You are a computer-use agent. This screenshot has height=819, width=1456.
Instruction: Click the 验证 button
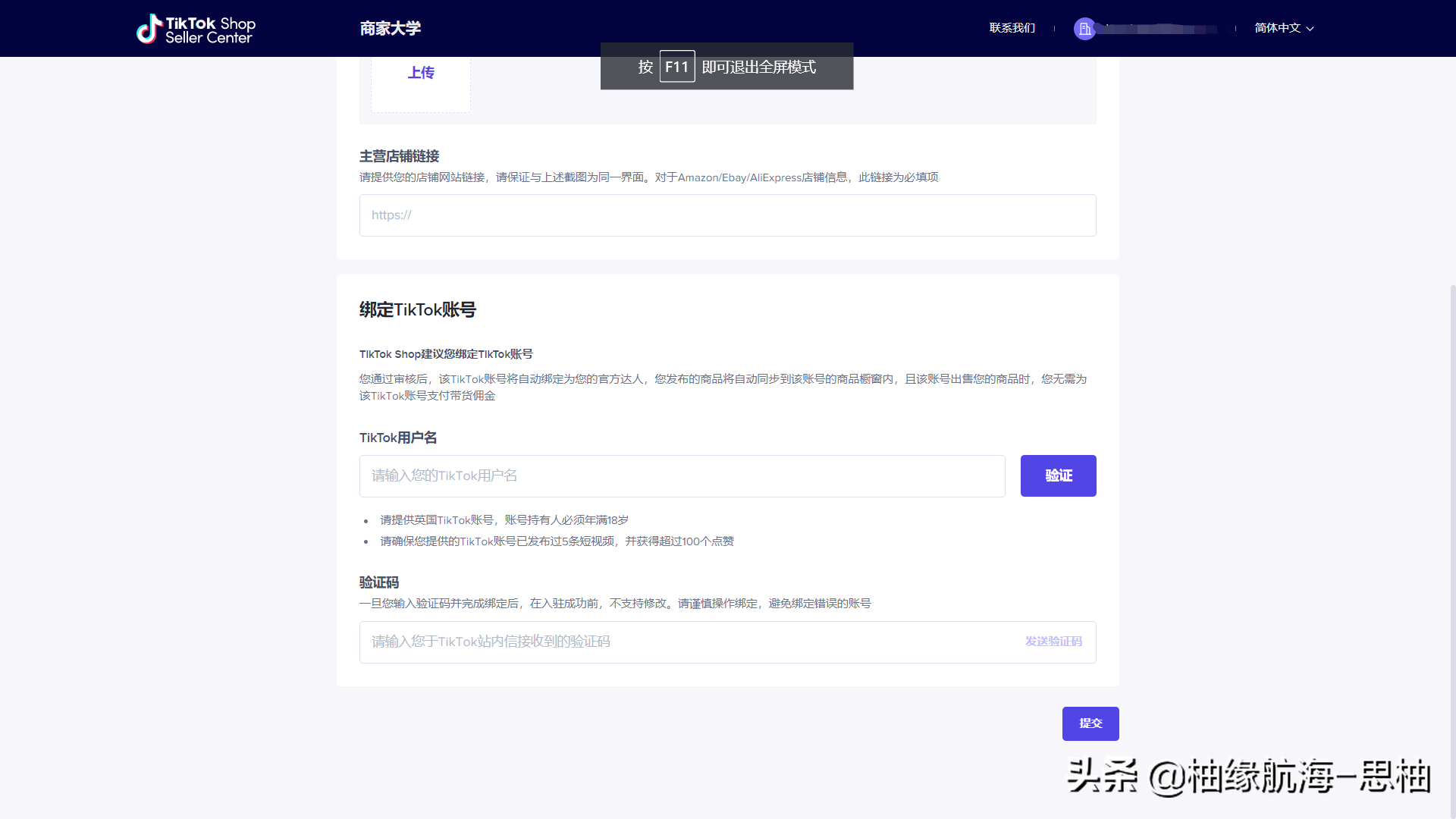pyautogui.click(x=1058, y=475)
